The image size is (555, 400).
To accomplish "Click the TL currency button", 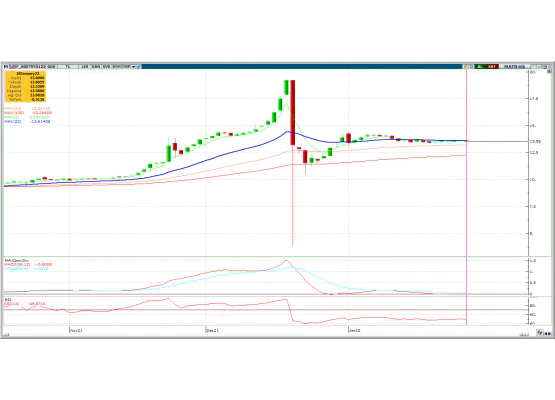I will [68, 67].
